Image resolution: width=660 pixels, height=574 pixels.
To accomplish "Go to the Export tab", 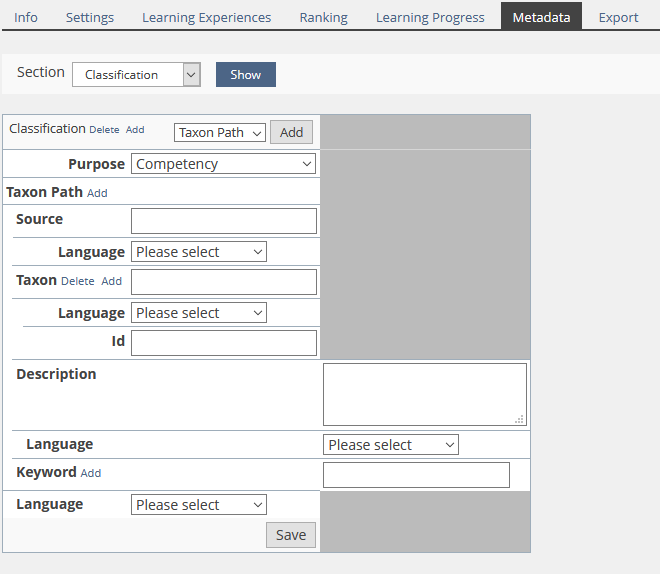I will pos(618,17).
